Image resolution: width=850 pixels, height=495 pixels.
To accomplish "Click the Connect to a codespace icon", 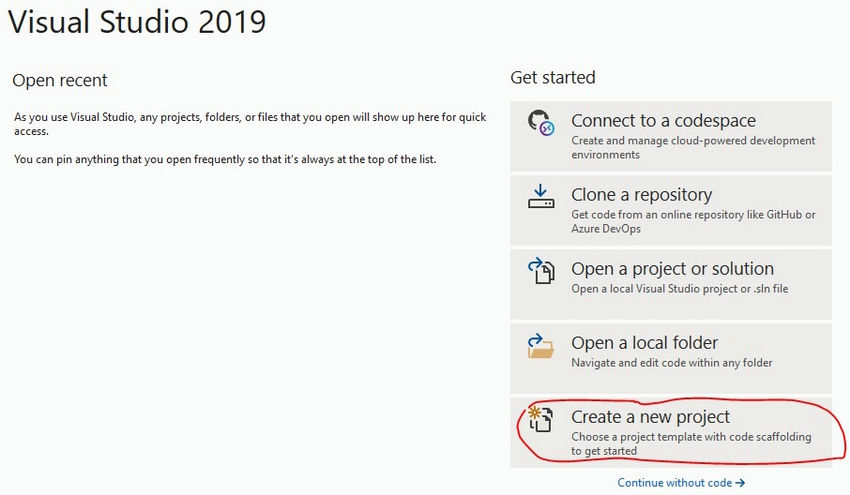I will coord(541,123).
